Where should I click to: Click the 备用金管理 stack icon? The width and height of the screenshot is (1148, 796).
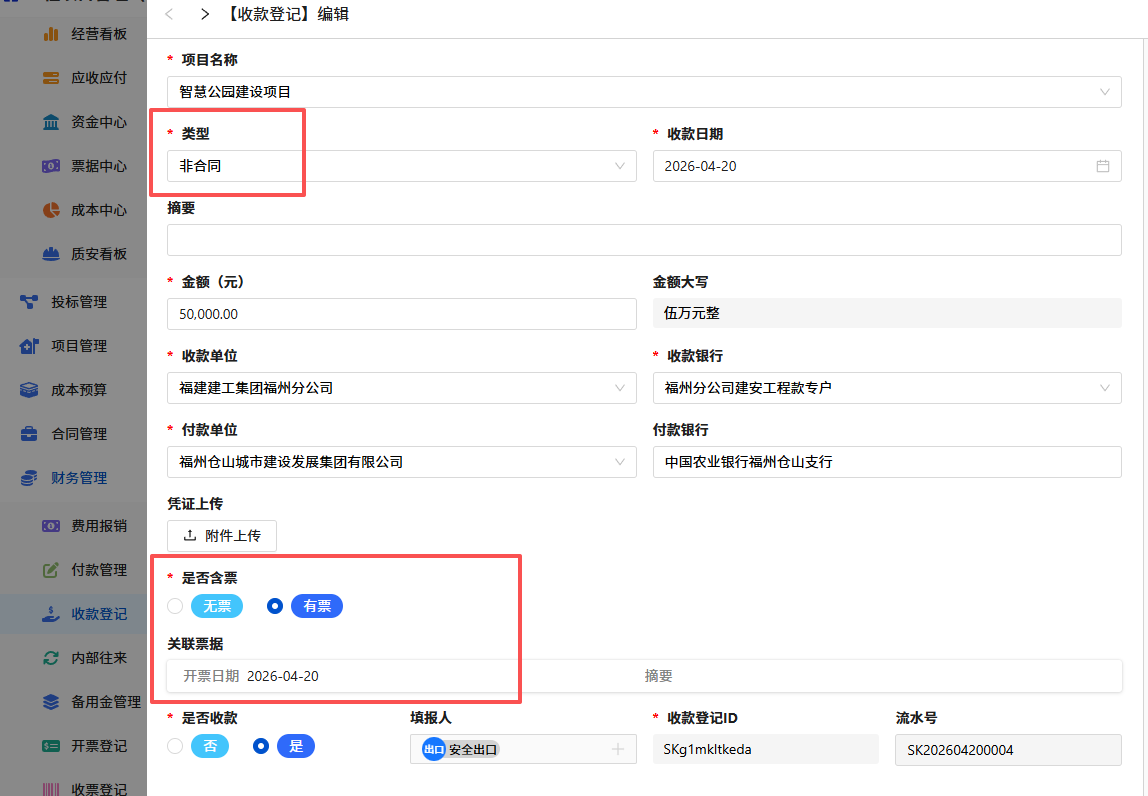[51, 702]
